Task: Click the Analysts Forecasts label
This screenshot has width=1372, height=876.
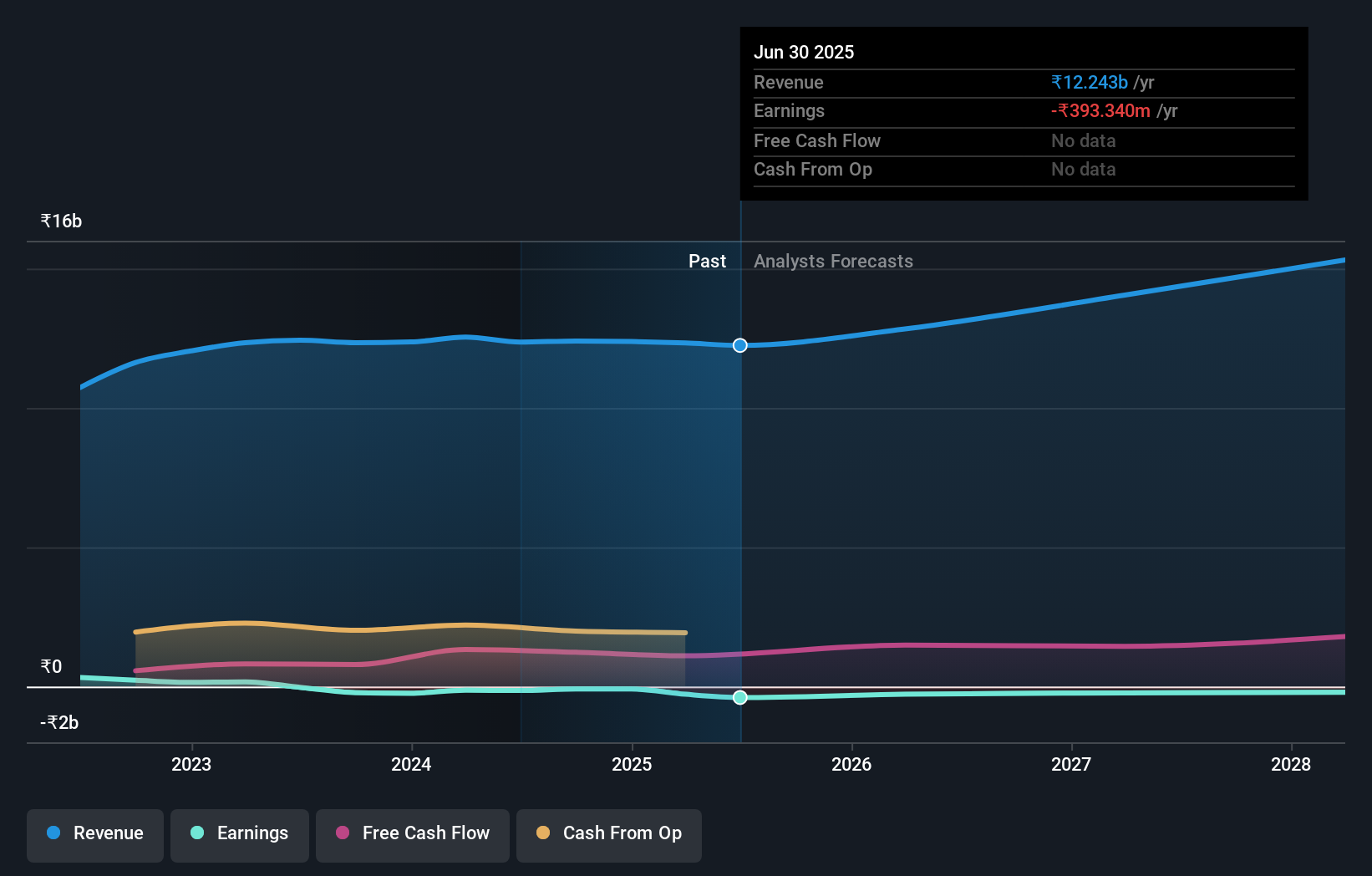Action: click(833, 262)
